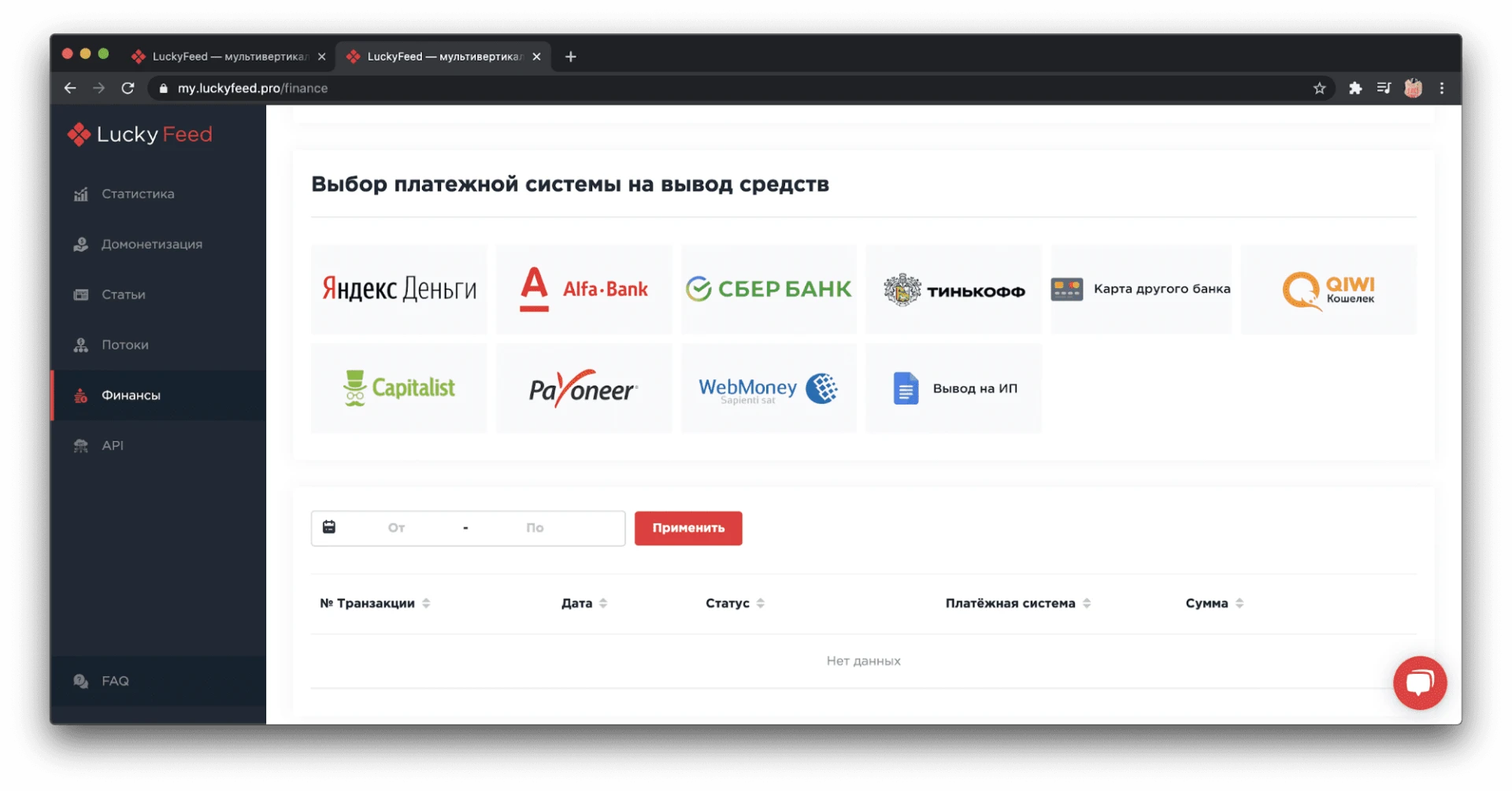Image resolution: width=1512 pixels, height=791 pixels.
Task: Click the API sidebar icon
Action: click(x=80, y=446)
